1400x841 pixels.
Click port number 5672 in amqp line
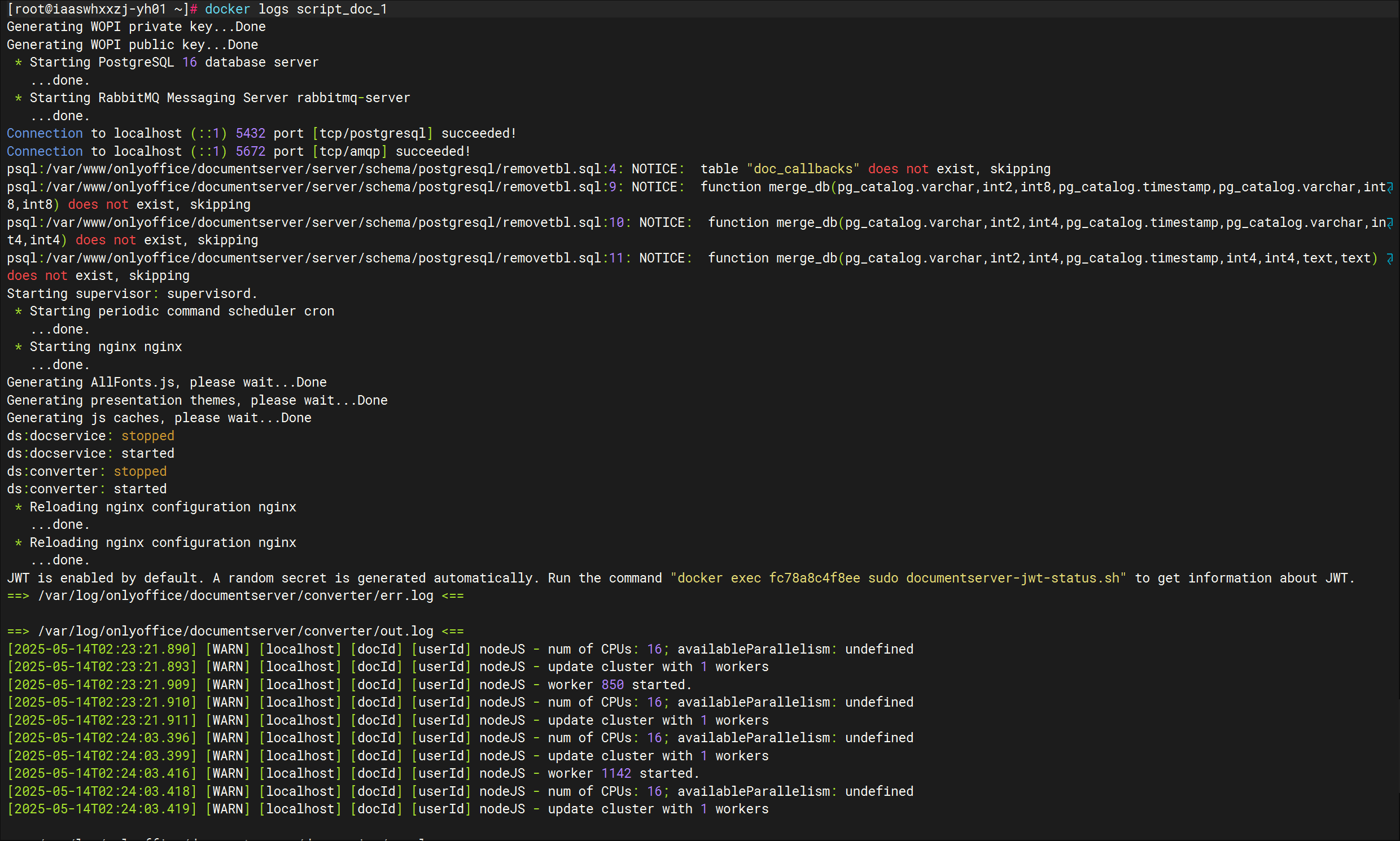(250, 152)
